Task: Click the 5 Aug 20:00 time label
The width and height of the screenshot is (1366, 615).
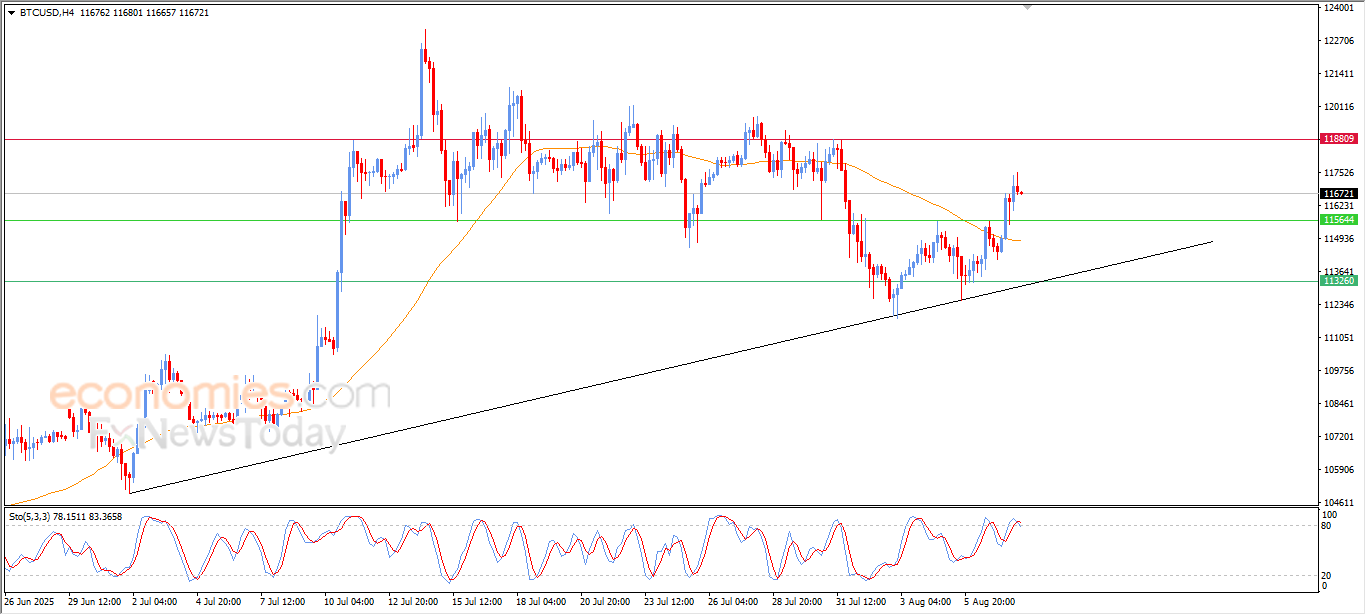Action: [x=989, y=602]
